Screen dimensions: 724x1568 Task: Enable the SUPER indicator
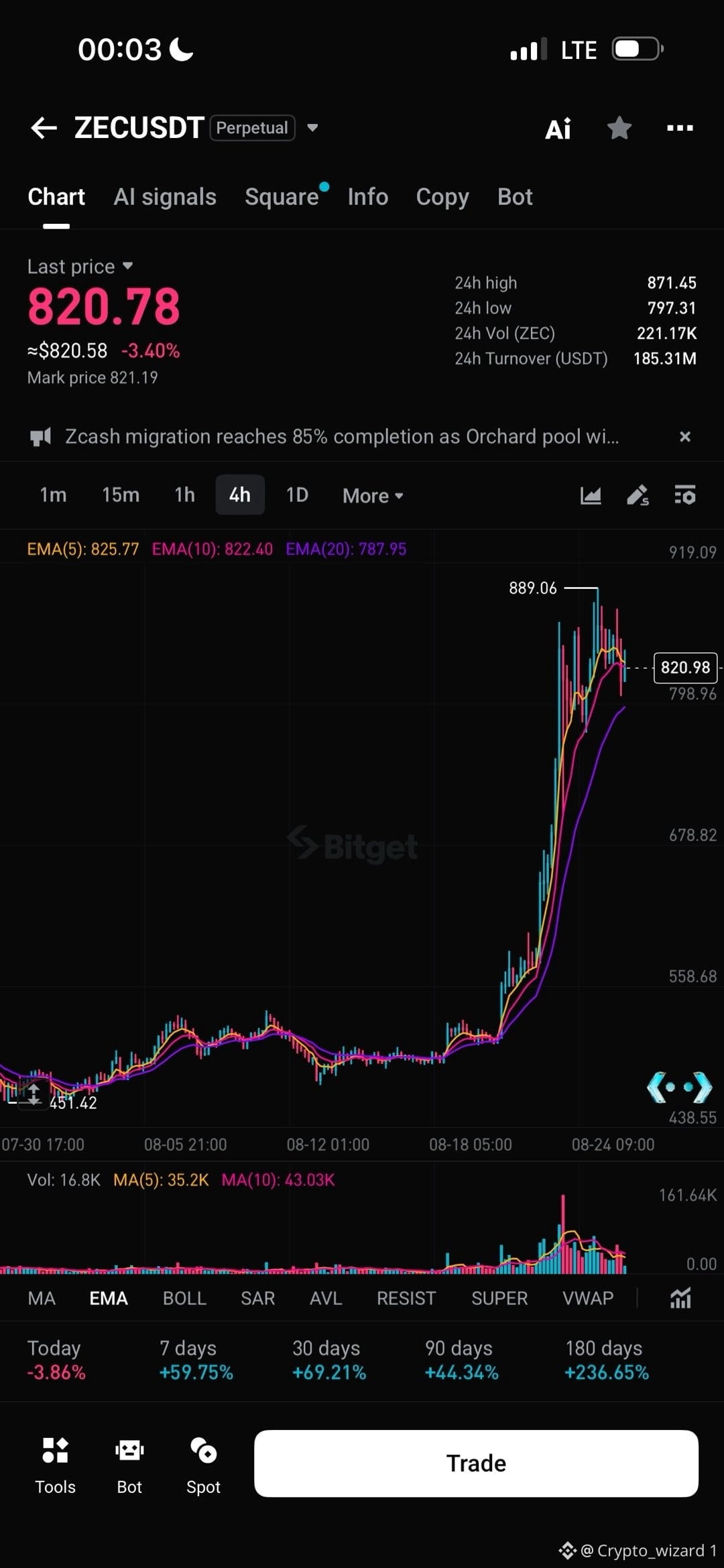tap(499, 1299)
